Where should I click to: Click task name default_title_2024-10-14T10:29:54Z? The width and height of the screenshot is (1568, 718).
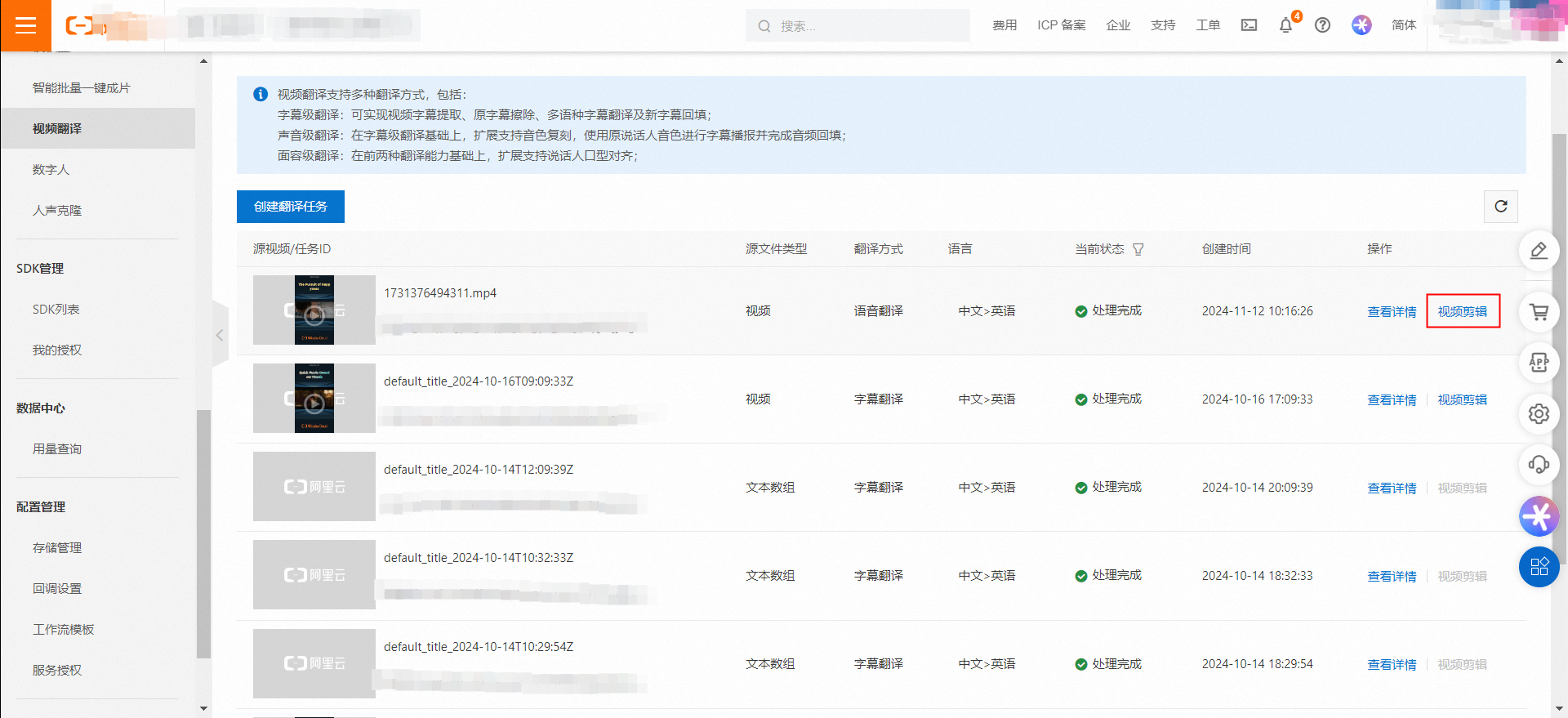tap(479, 646)
